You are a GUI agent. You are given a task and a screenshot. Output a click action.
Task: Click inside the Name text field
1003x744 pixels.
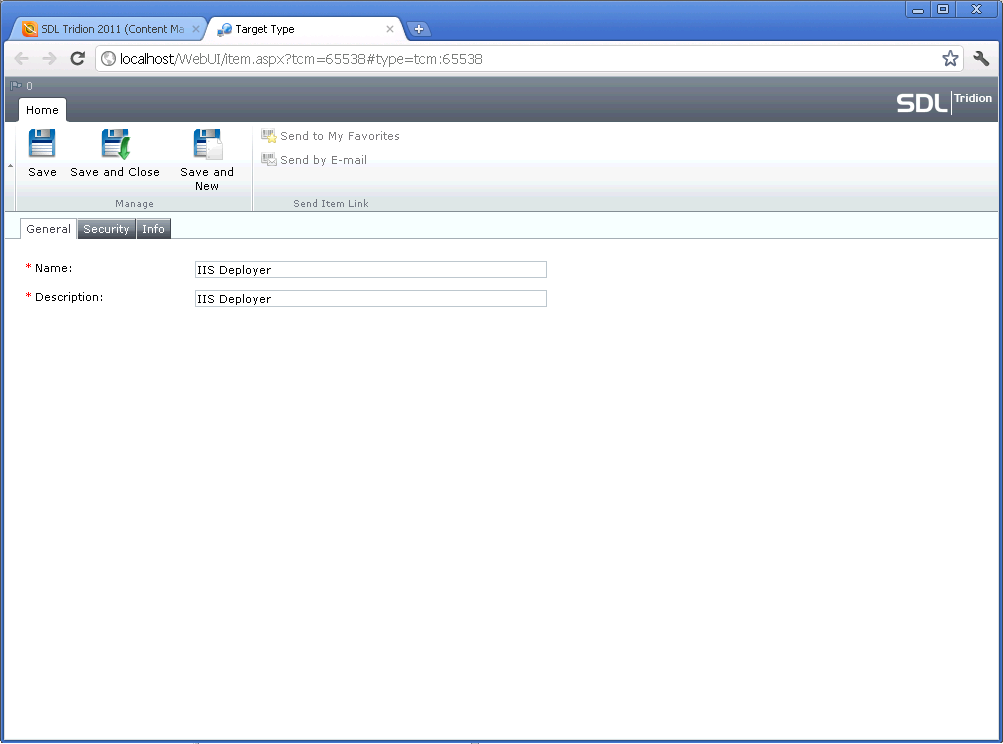click(370, 270)
